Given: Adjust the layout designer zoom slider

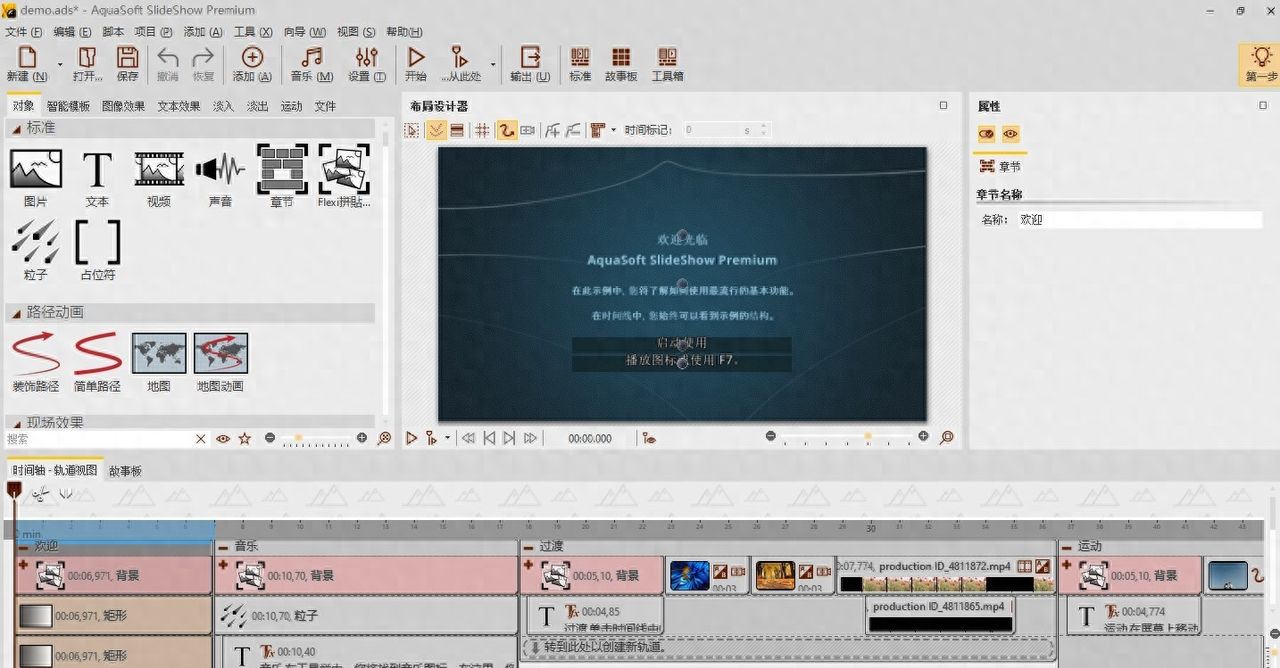Looking at the screenshot, I should (x=847, y=437).
